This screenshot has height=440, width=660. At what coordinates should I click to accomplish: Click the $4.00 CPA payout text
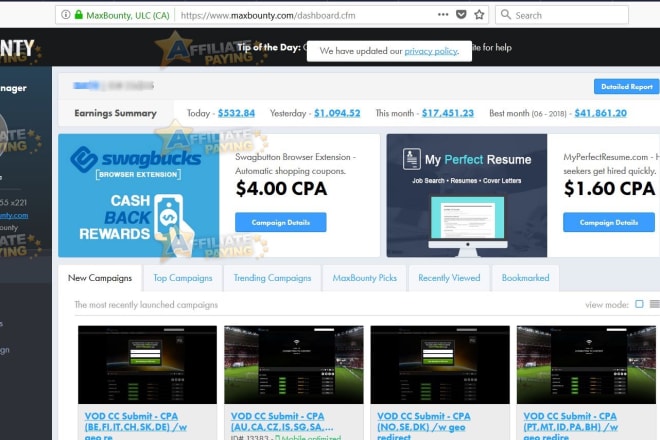(x=281, y=188)
